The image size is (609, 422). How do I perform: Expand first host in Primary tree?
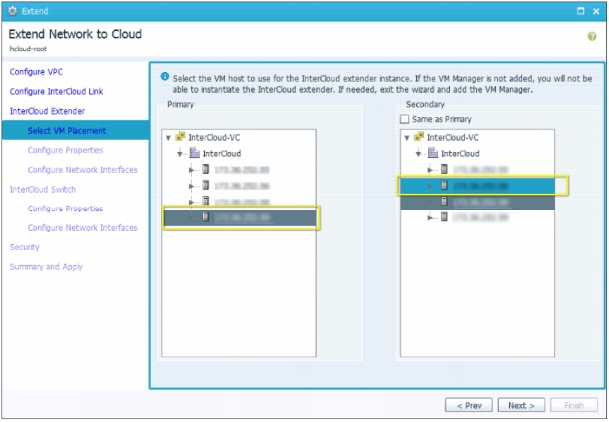[191, 170]
